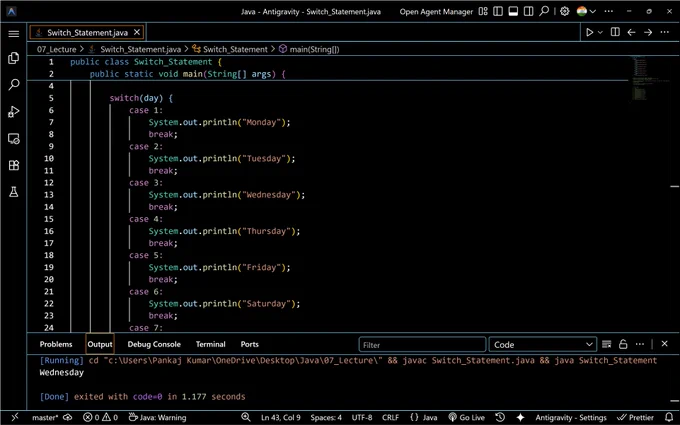
Task: Click the title bar search magnifier
Action: pos(544,11)
